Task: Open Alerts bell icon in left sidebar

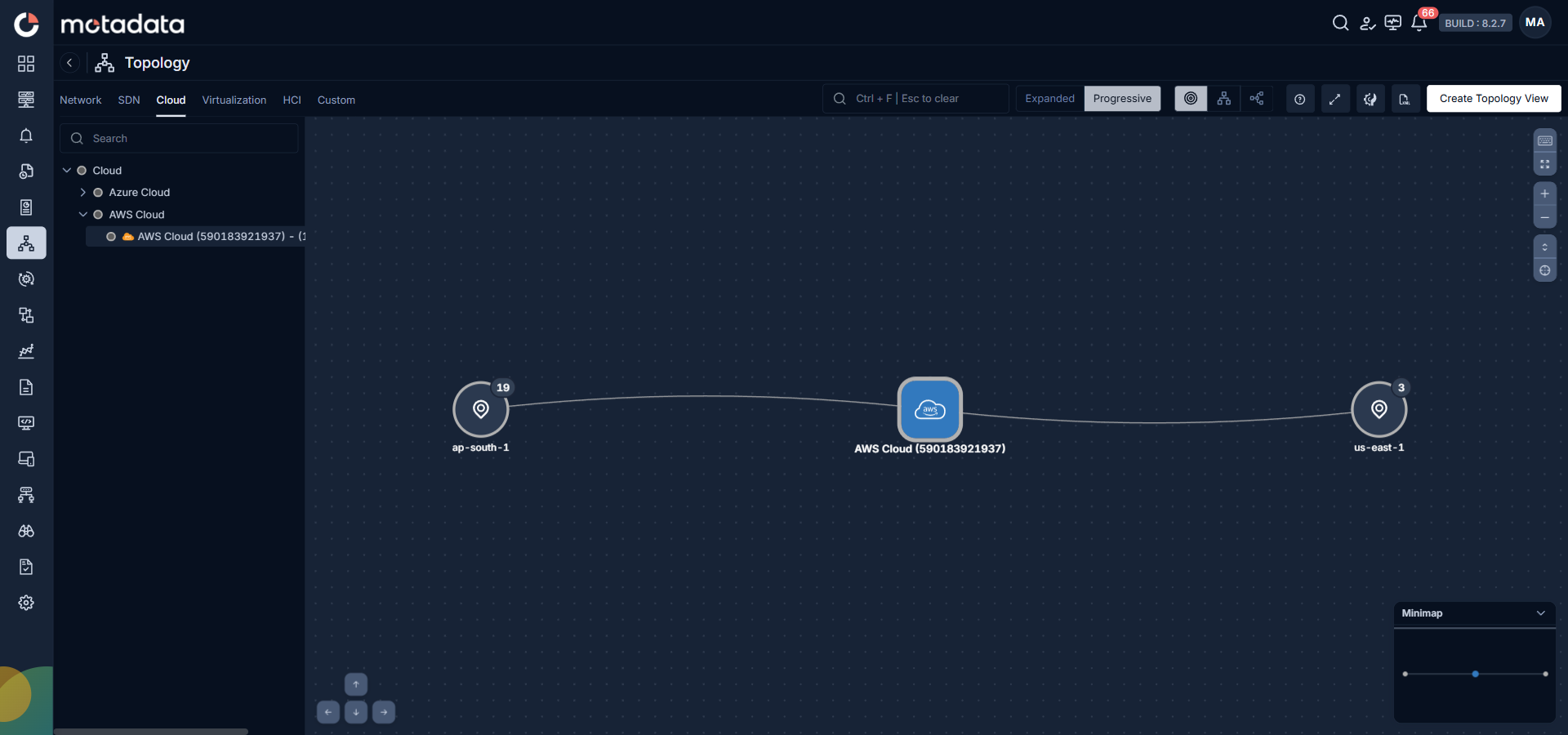Action: pos(26,136)
